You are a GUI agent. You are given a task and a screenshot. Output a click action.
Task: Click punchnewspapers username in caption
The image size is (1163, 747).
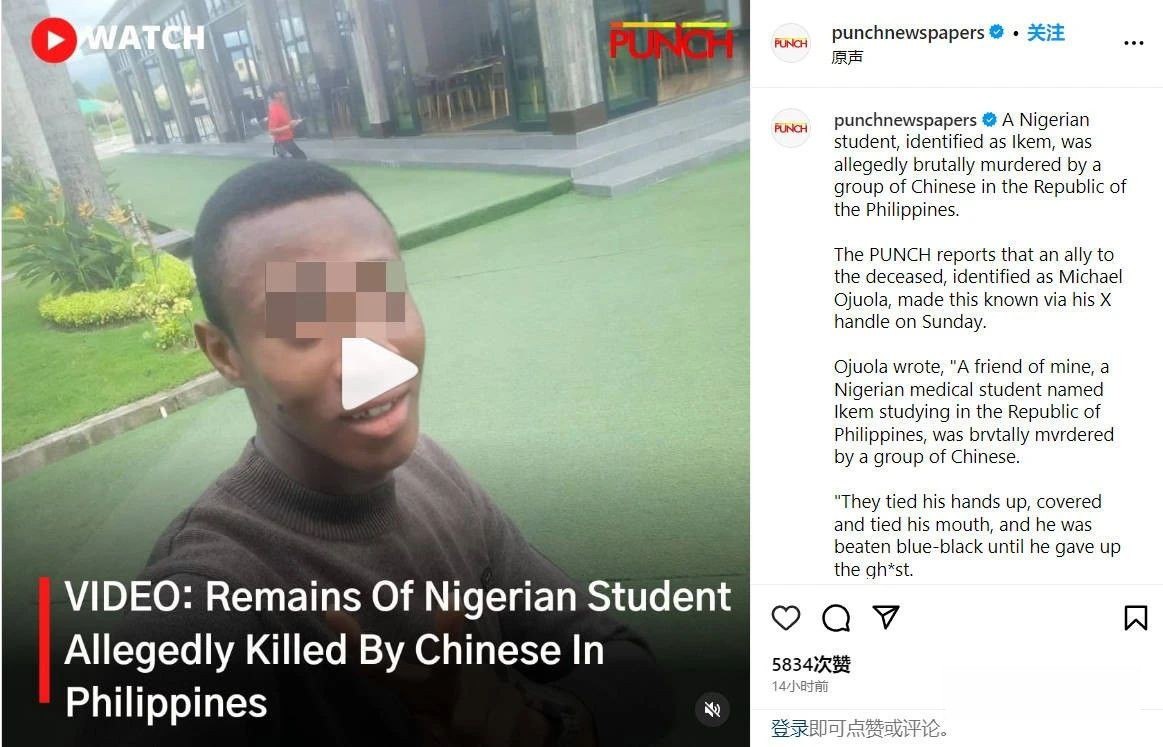coord(905,119)
